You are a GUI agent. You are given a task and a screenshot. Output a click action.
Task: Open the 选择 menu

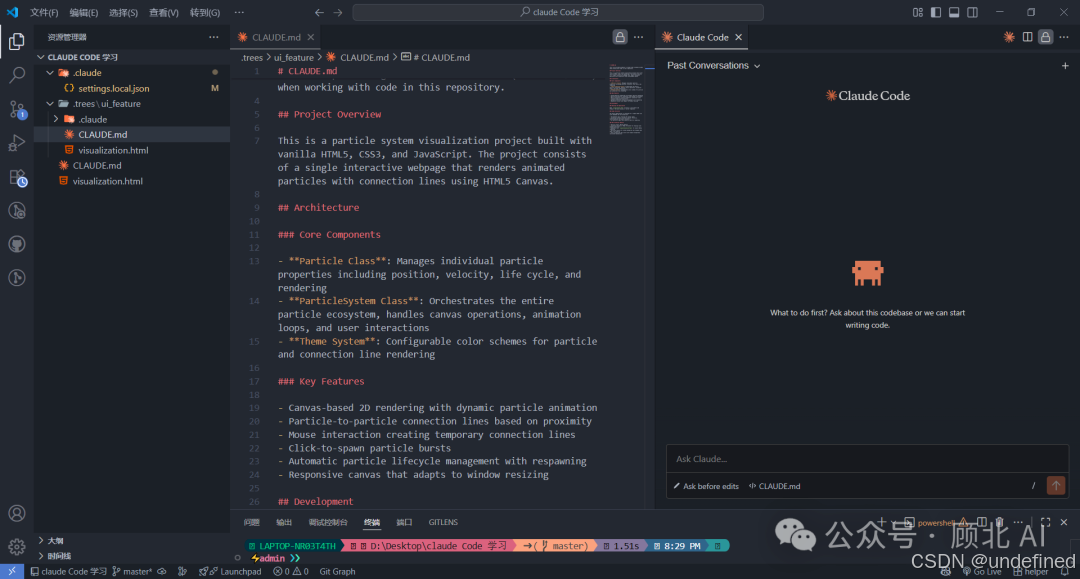(x=123, y=12)
